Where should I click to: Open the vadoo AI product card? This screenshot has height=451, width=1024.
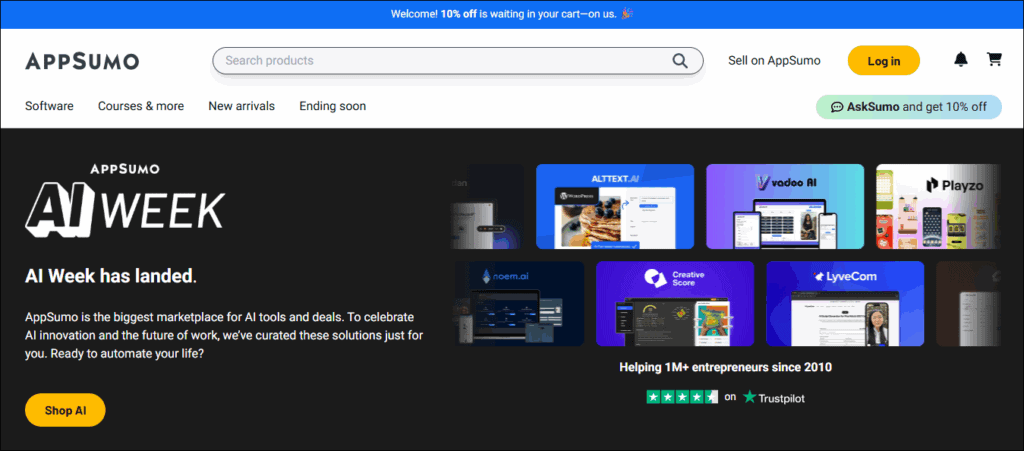click(785, 206)
